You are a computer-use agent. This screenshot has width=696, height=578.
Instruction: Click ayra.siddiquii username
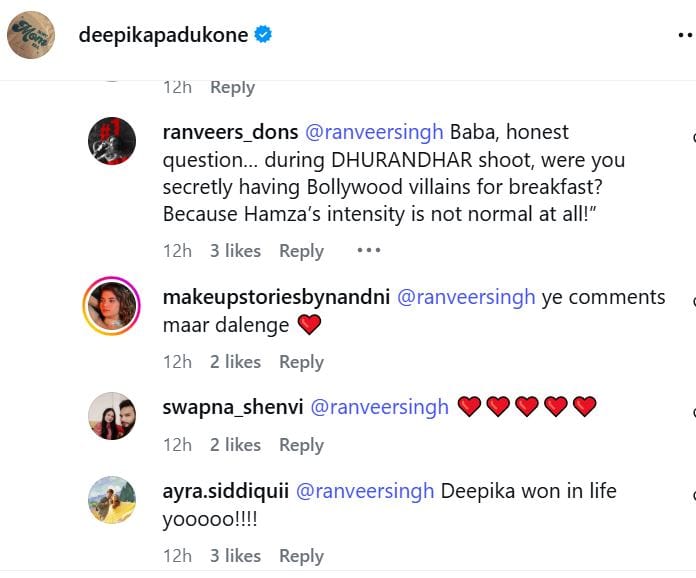click(x=226, y=491)
